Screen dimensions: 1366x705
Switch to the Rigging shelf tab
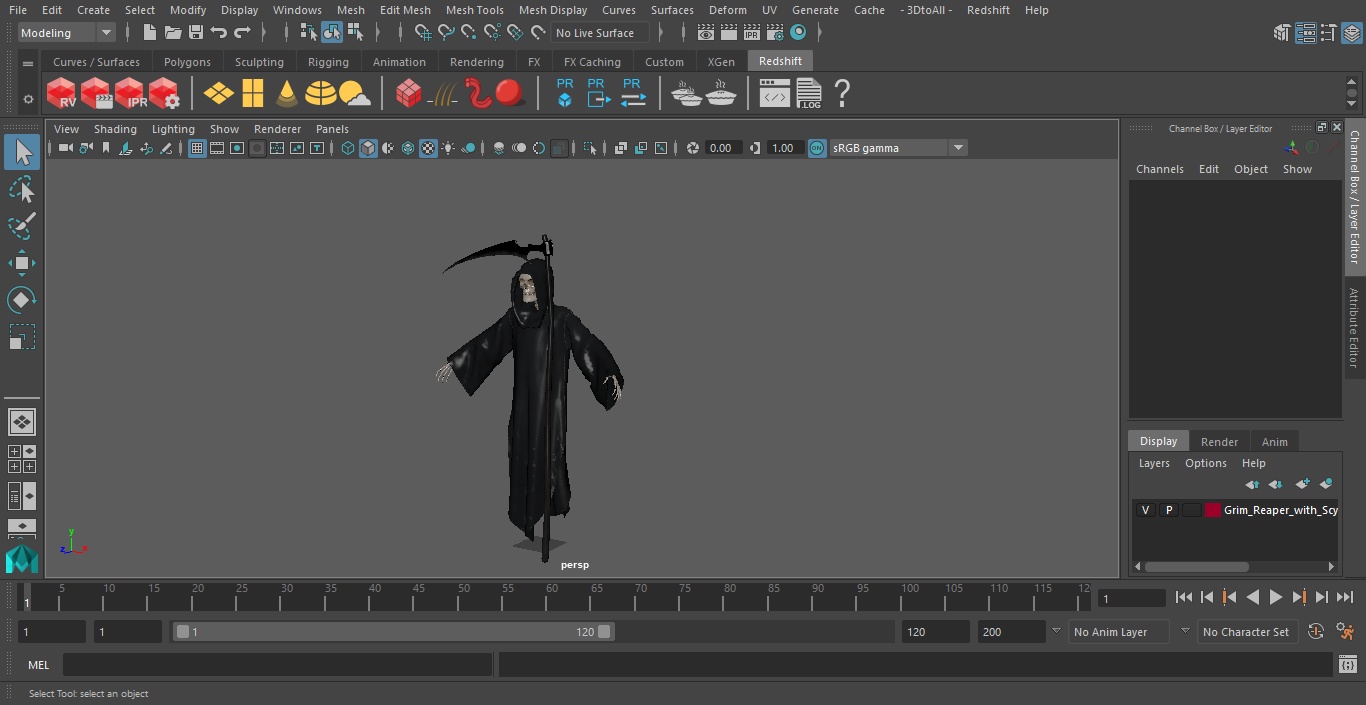pyautogui.click(x=328, y=62)
